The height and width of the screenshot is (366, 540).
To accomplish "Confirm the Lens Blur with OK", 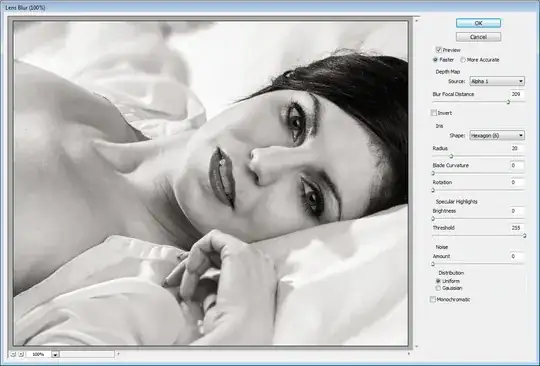I will (478, 23).
